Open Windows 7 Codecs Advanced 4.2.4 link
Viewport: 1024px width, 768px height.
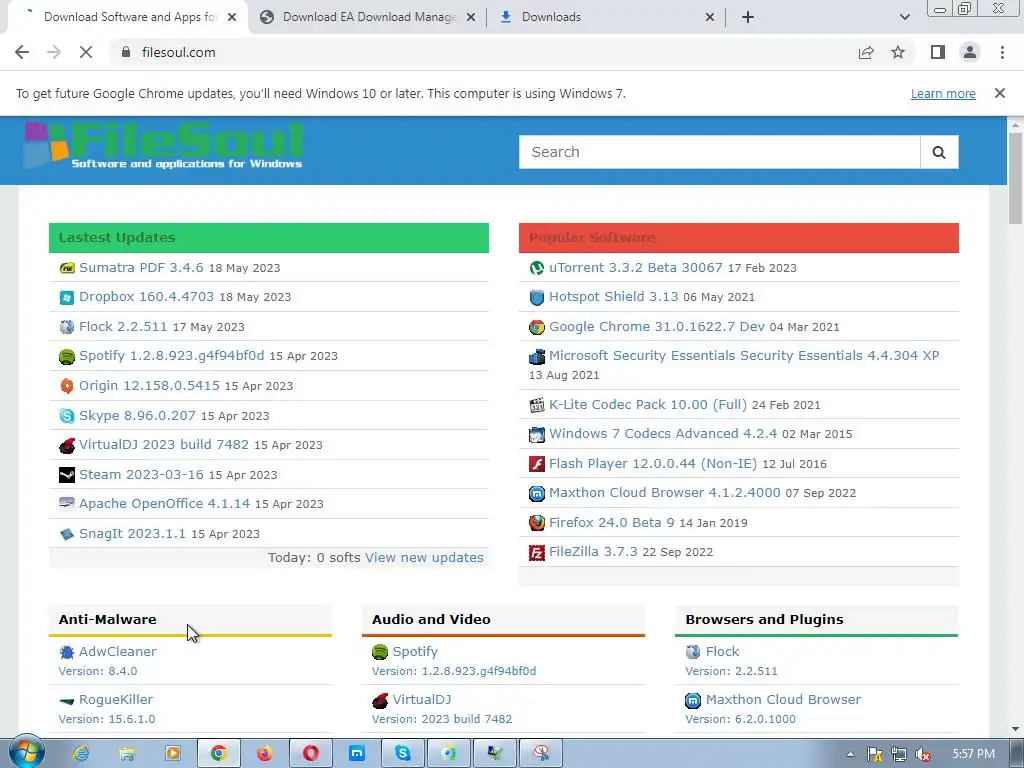pyautogui.click(x=663, y=434)
